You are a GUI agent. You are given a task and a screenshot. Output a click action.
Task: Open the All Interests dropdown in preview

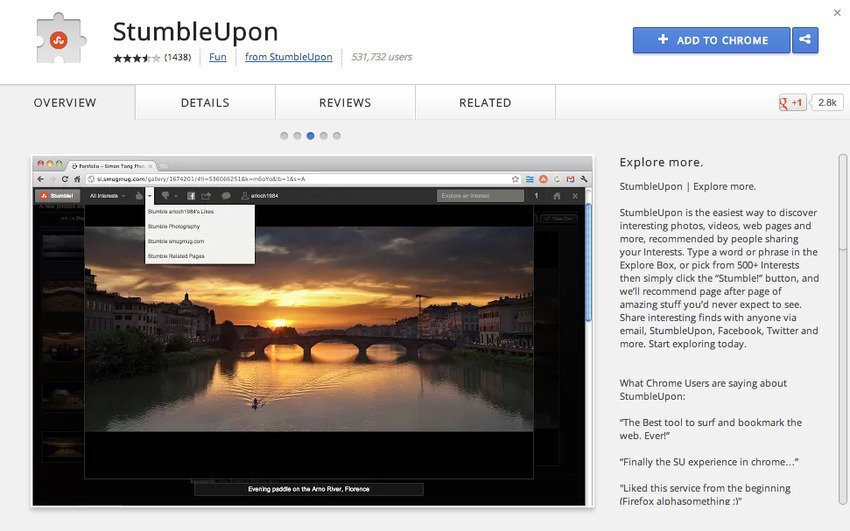coord(107,196)
